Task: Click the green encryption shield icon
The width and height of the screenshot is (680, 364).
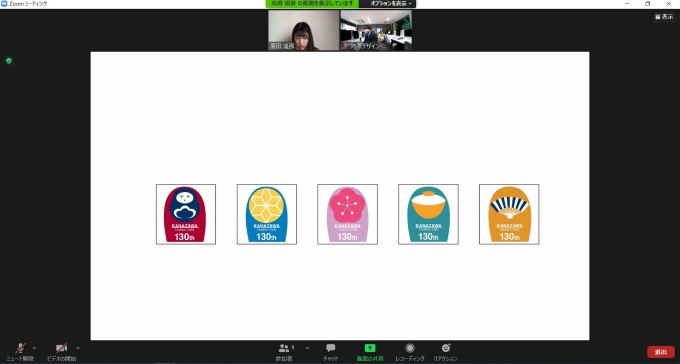Action: point(9,61)
